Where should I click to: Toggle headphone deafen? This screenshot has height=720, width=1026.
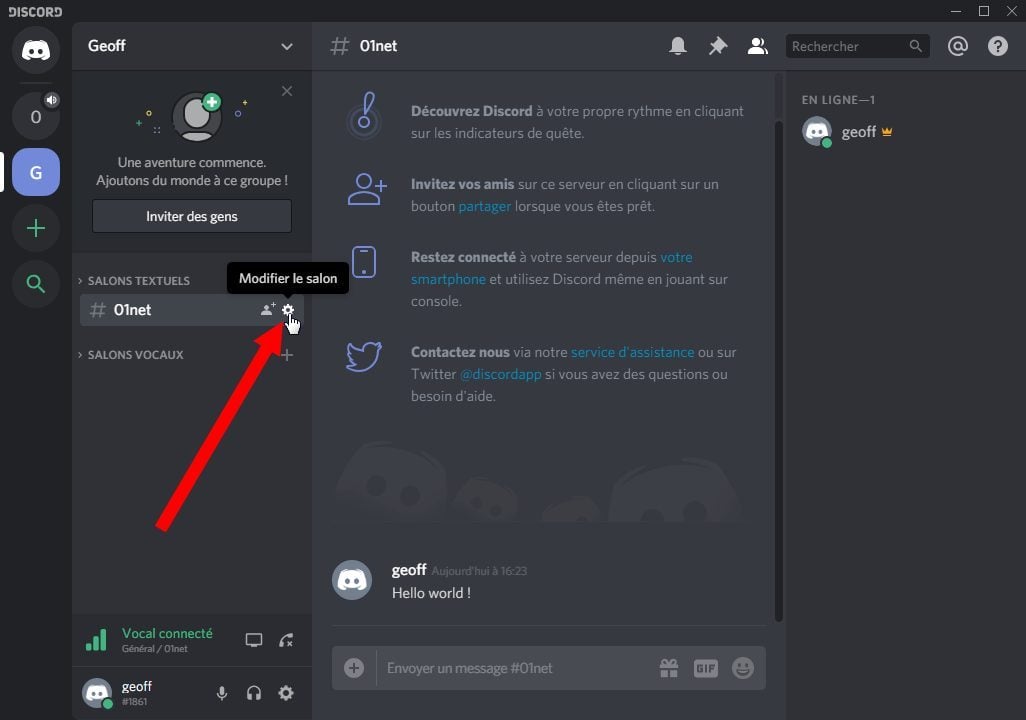[x=254, y=693]
